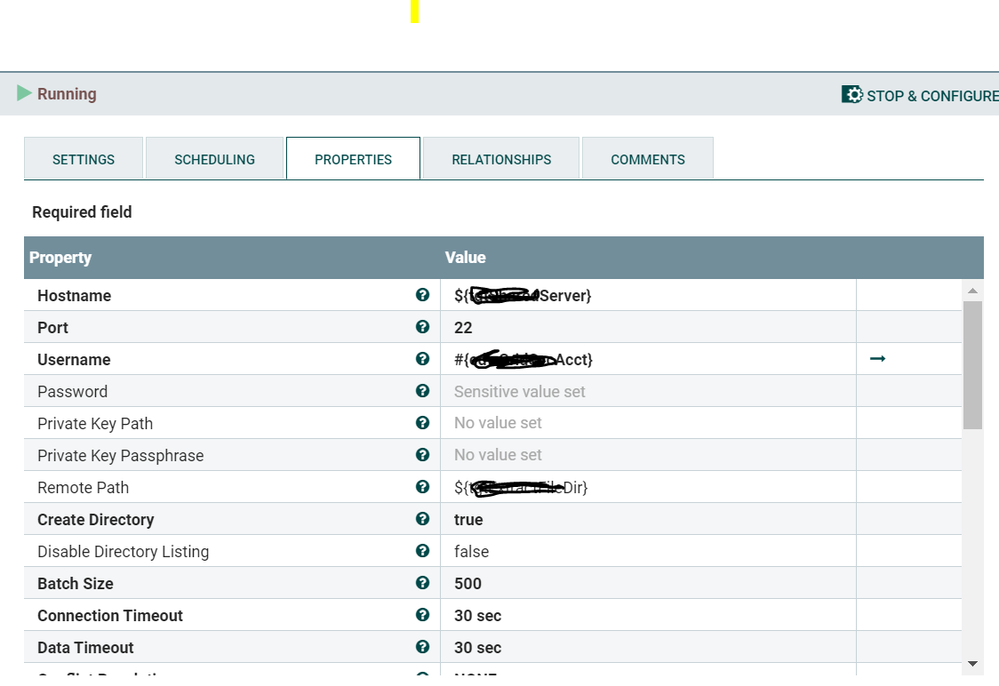The width and height of the screenshot is (999, 686).
Task: Click the Remote Path value cell
Action: click(648, 487)
